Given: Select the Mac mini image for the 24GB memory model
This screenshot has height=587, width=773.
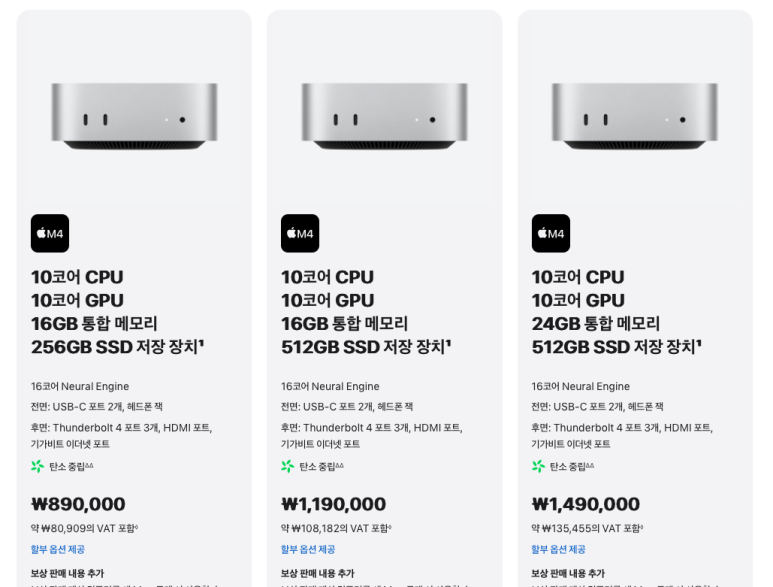Looking at the screenshot, I should [635, 116].
